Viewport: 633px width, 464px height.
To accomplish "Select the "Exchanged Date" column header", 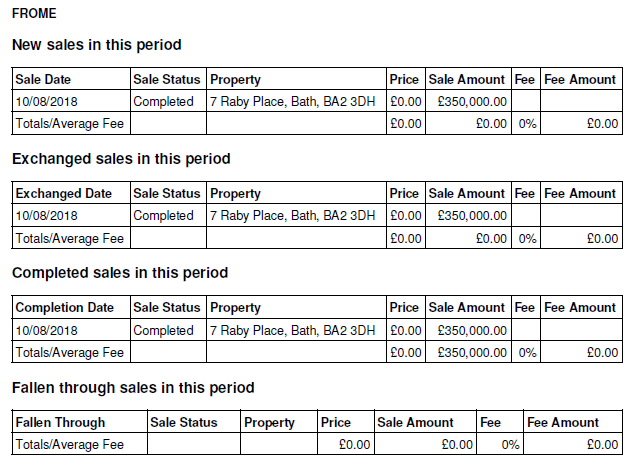I will pos(64,193).
